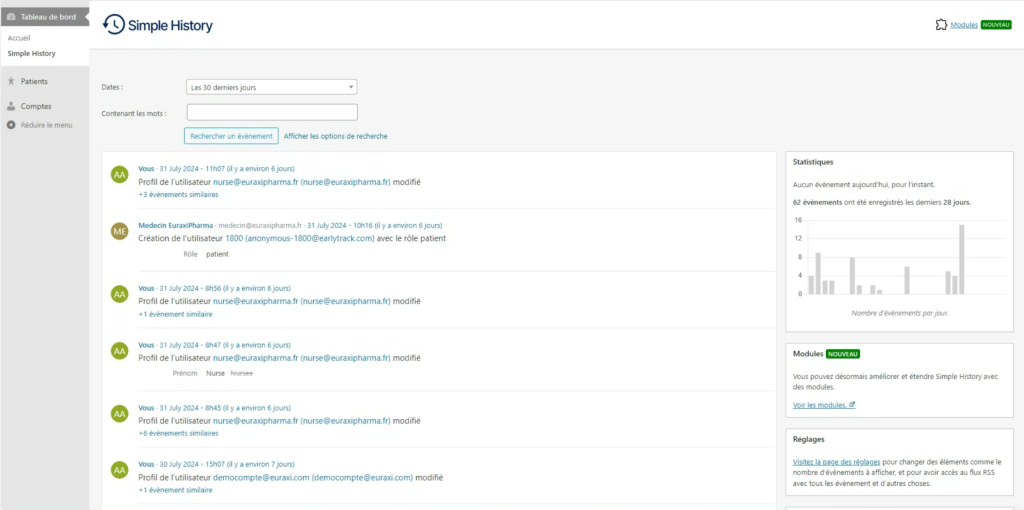
Task: Click the Tableau de bord dashboard icon
Action: pyautogui.click(x=10, y=18)
